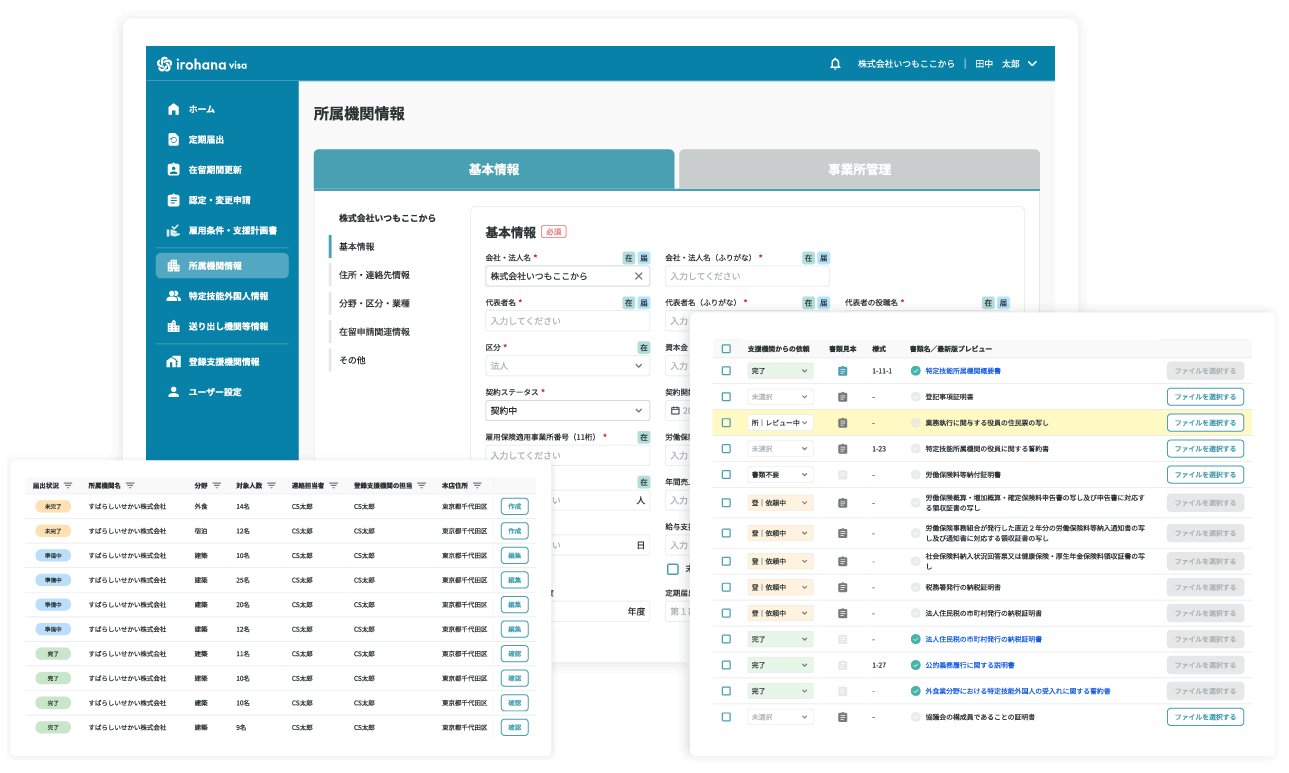Open sample document icon for 登記事項証明書

click(843, 397)
